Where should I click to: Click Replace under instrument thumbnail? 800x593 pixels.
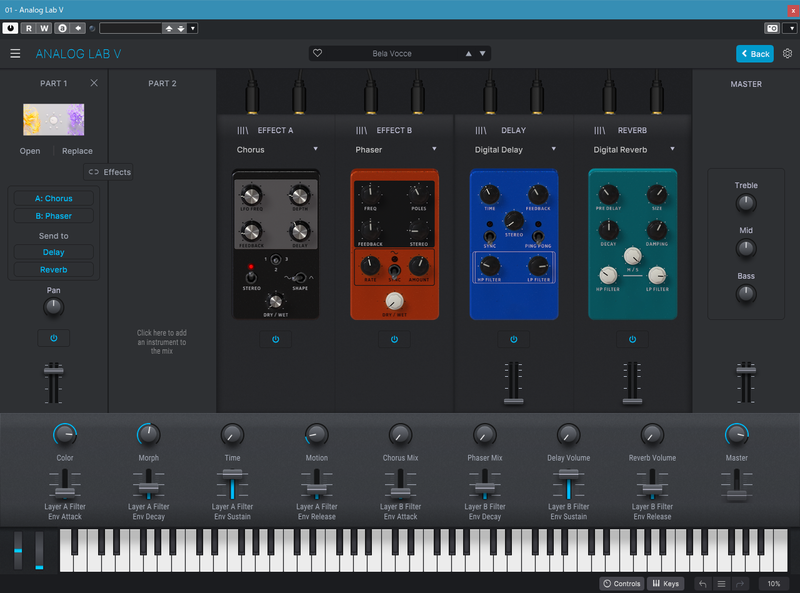[x=77, y=151]
